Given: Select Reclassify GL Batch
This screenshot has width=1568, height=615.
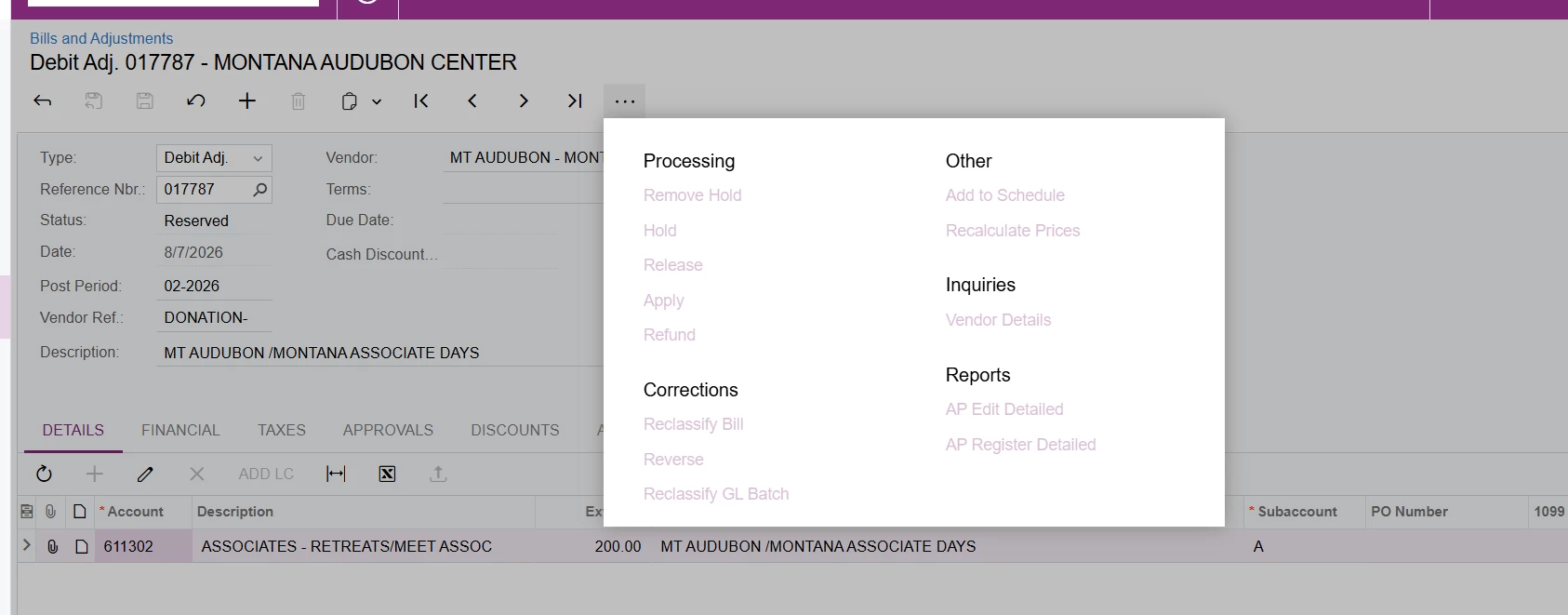Looking at the screenshot, I should [x=716, y=494].
